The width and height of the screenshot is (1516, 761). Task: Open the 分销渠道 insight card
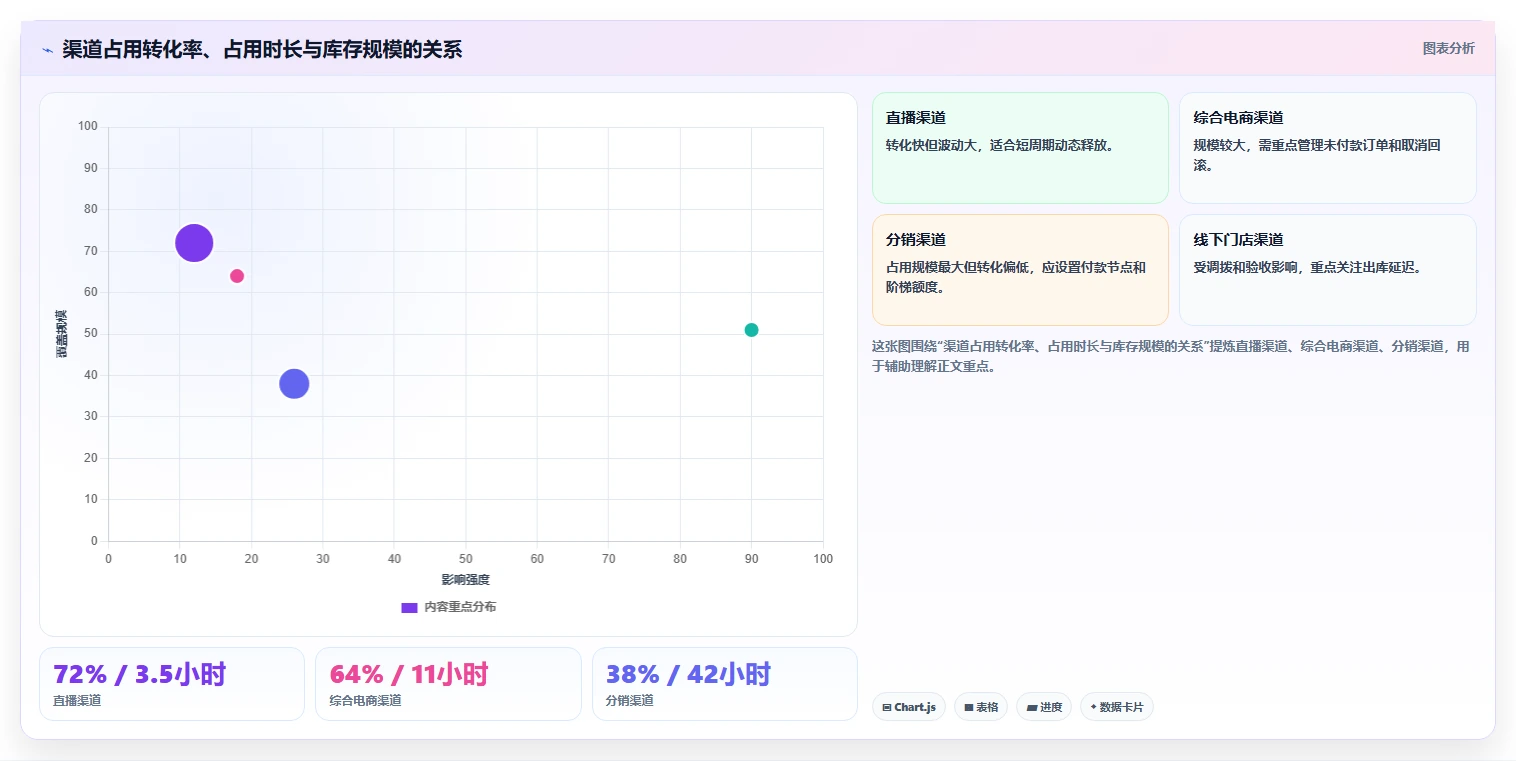point(1020,270)
